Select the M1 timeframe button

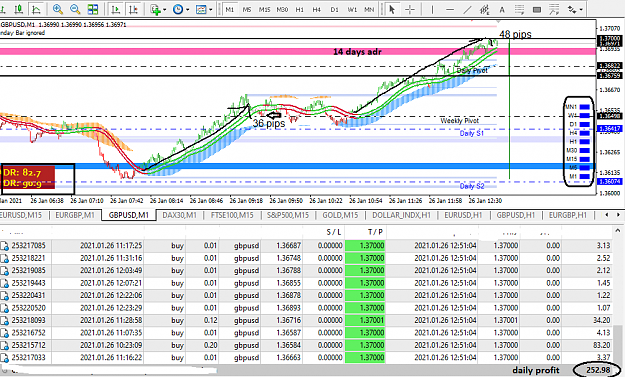click(x=230, y=9)
